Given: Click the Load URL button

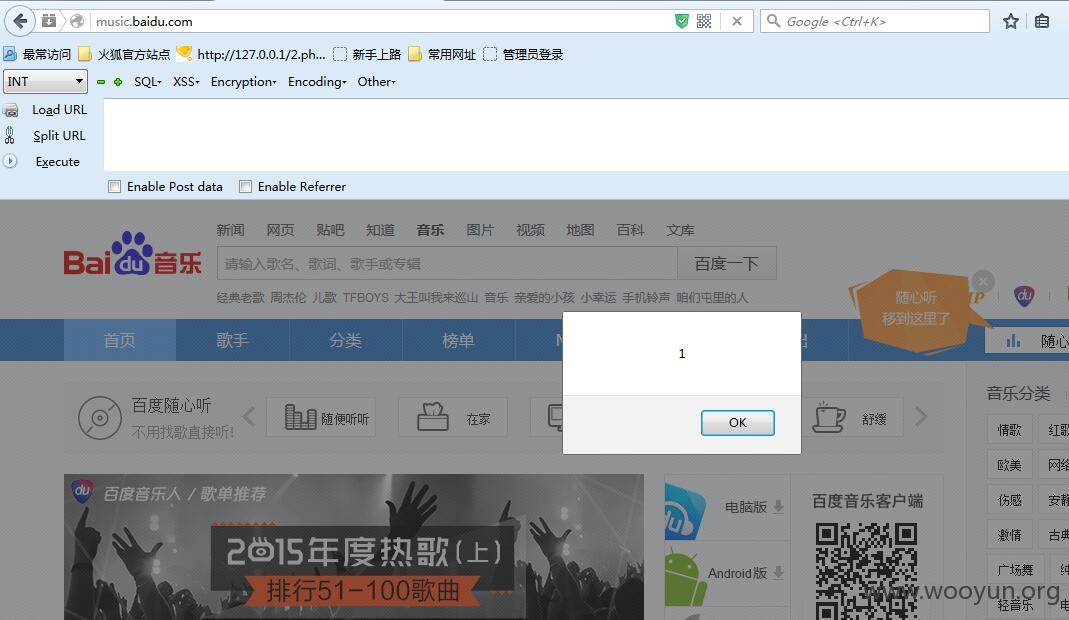Looking at the screenshot, I should pos(59,110).
